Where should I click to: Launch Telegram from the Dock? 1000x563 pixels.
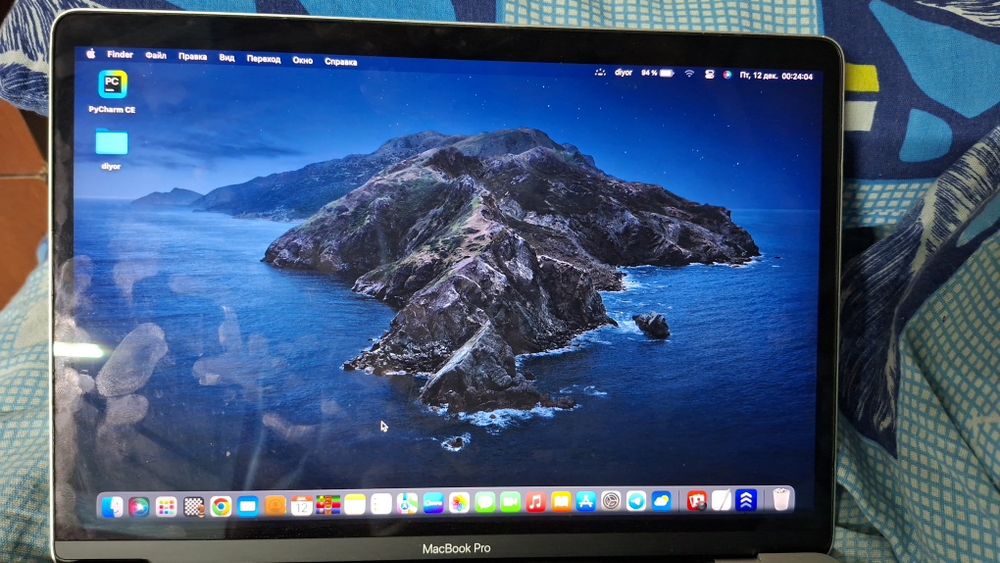[x=636, y=501]
